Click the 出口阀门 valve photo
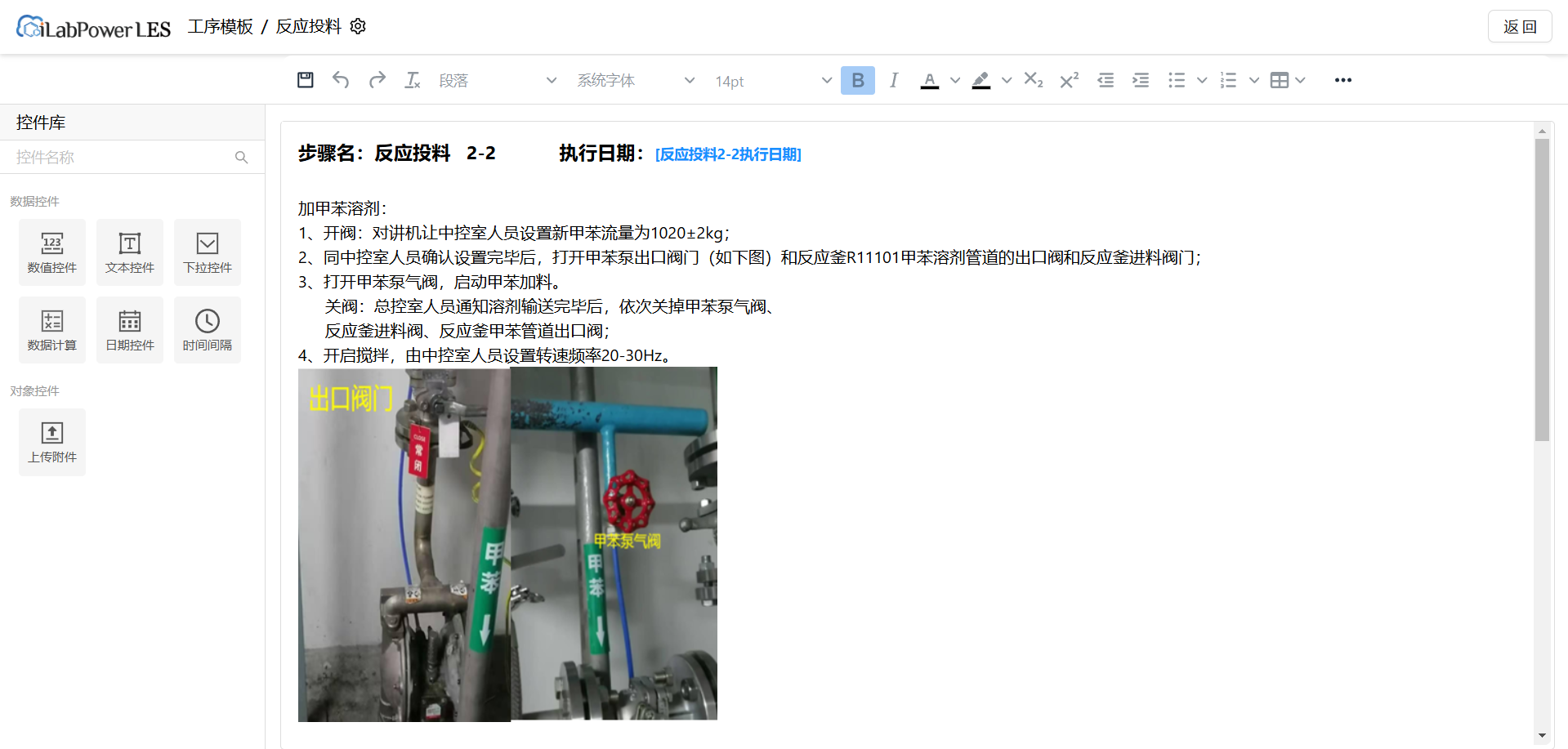1568x749 pixels. click(404, 545)
